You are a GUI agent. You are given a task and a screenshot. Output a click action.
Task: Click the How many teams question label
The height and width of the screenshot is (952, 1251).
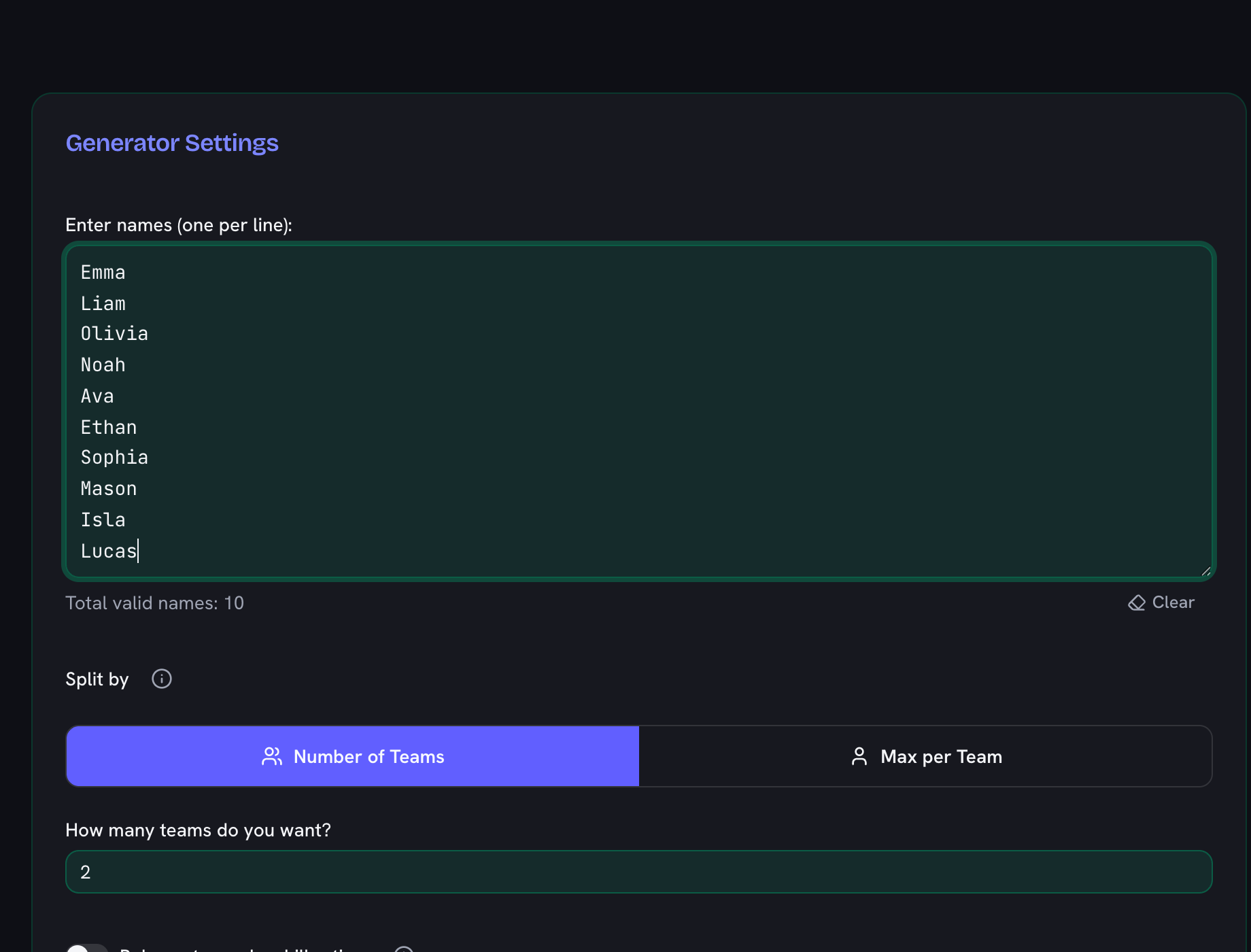(198, 830)
